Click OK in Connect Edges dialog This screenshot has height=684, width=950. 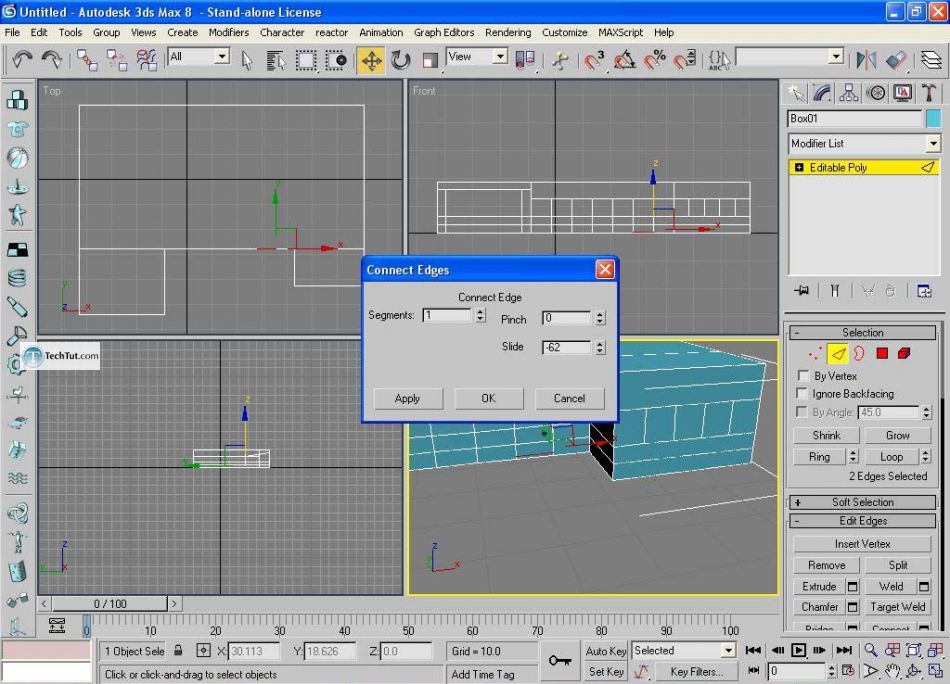pos(488,399)
